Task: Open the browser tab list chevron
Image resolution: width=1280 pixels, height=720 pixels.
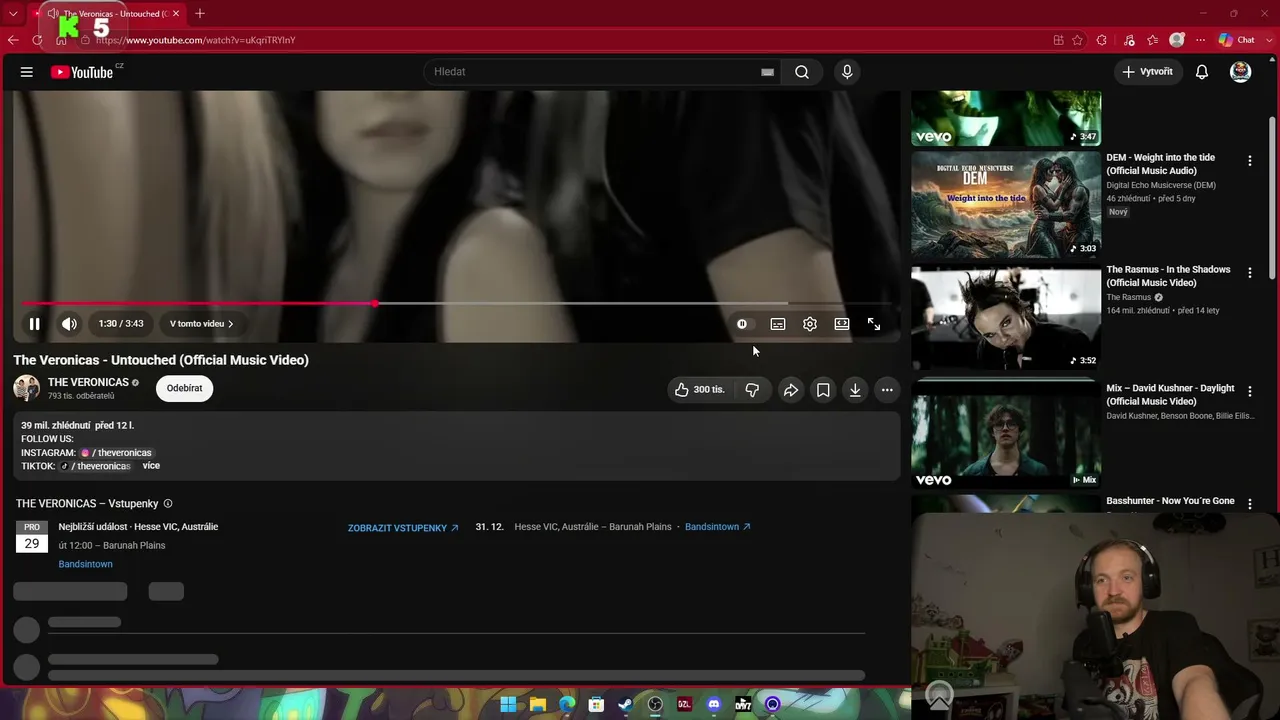Action: pos(13,14)
